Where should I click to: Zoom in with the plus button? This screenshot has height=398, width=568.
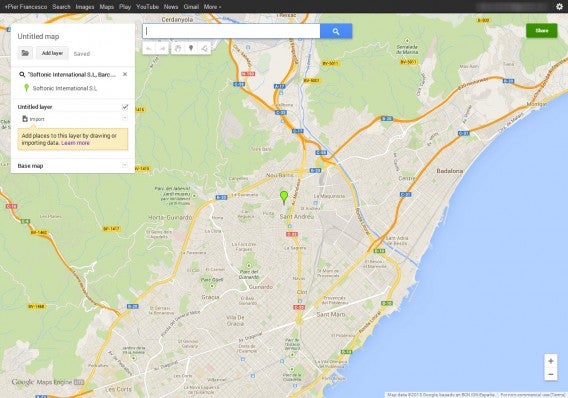click(551, 361)
